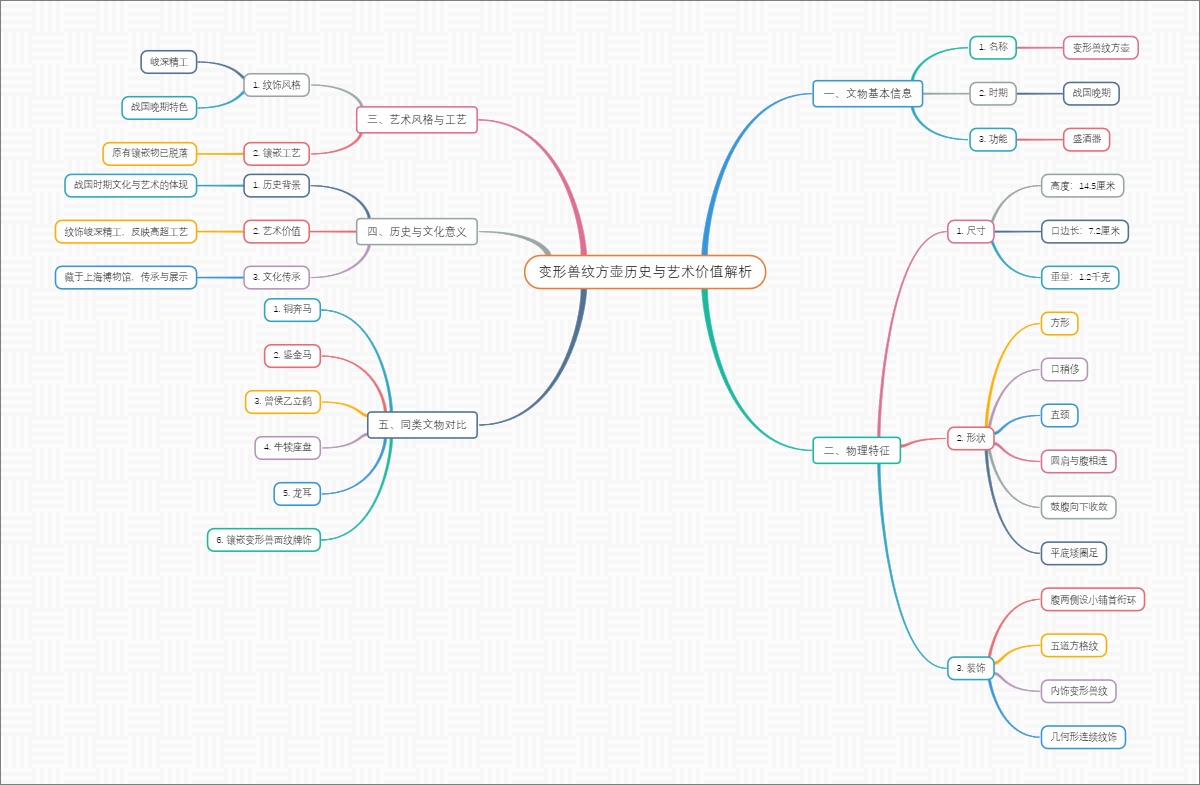Click the 五、同类文物对比 branch node
The height and width of the screenshot is (785, 1200).
[x=422, y=425]
